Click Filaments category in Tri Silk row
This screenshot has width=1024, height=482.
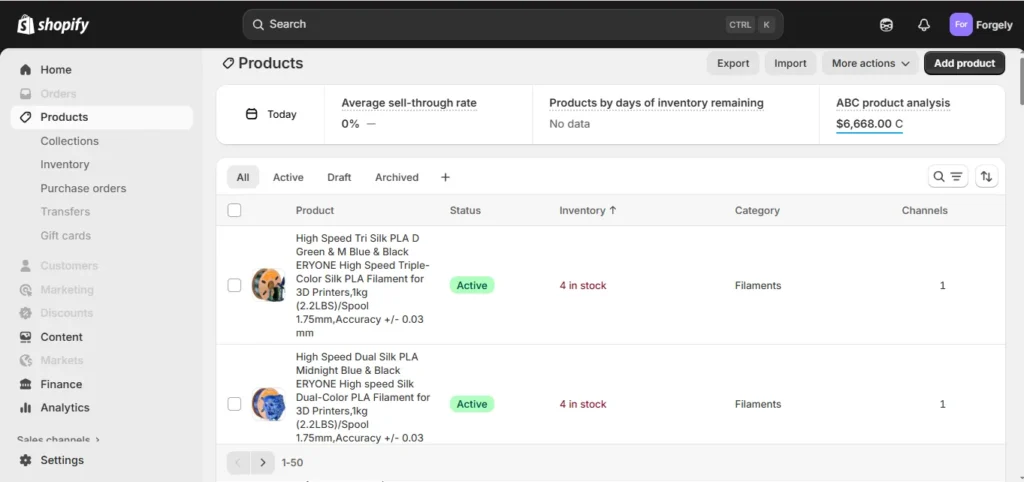(758, 285)
